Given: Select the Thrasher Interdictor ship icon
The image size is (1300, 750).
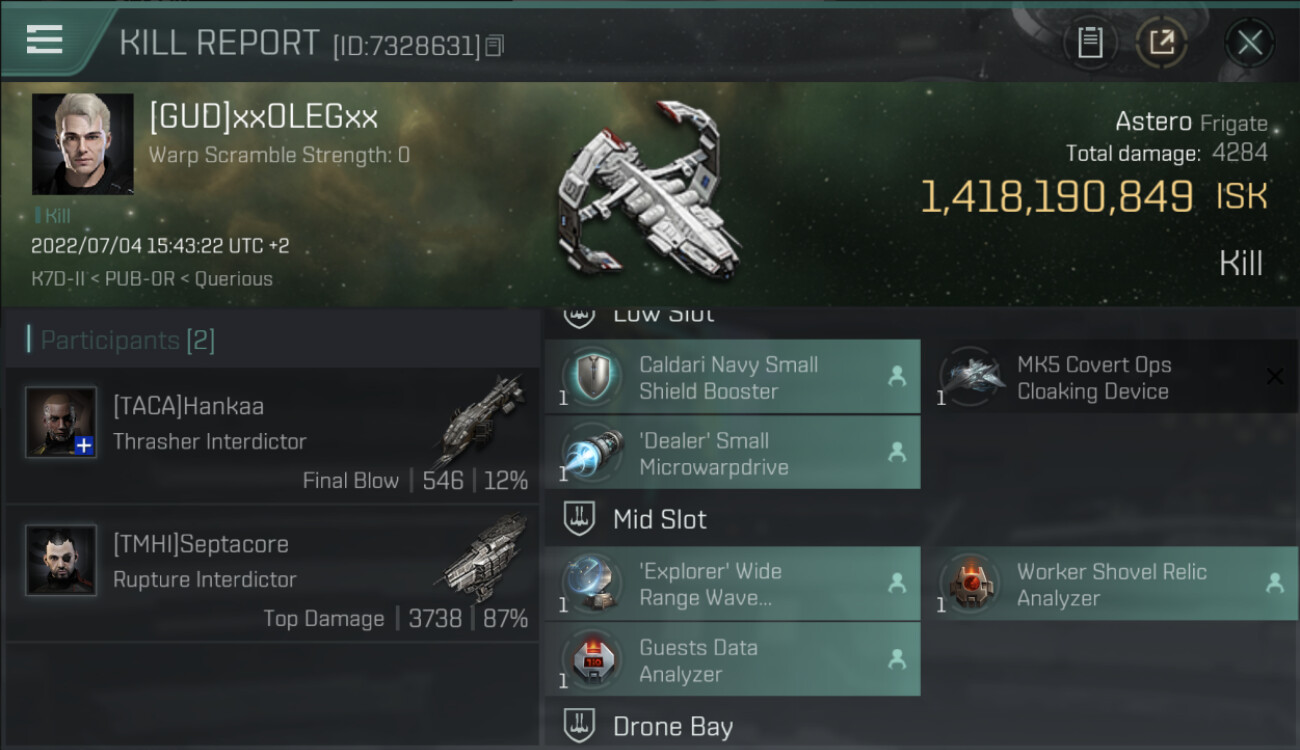Looking at the screenshot, I should (x=481, y=422).
